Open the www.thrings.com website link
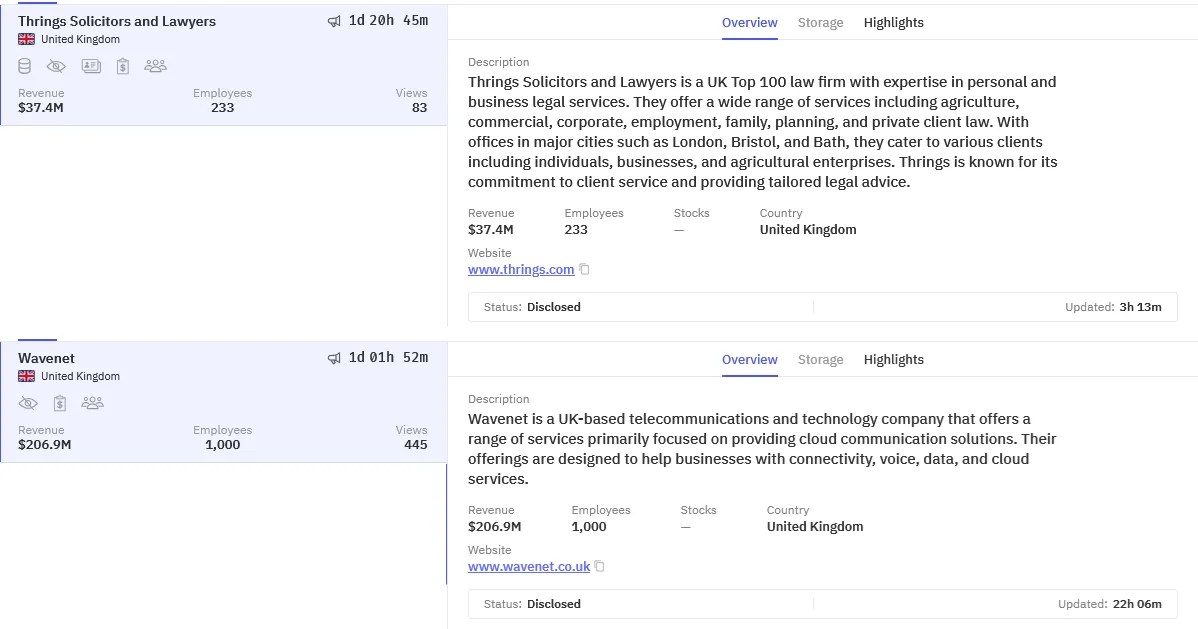The width and height of the screenshot is (1198, 629). (521, 270)
